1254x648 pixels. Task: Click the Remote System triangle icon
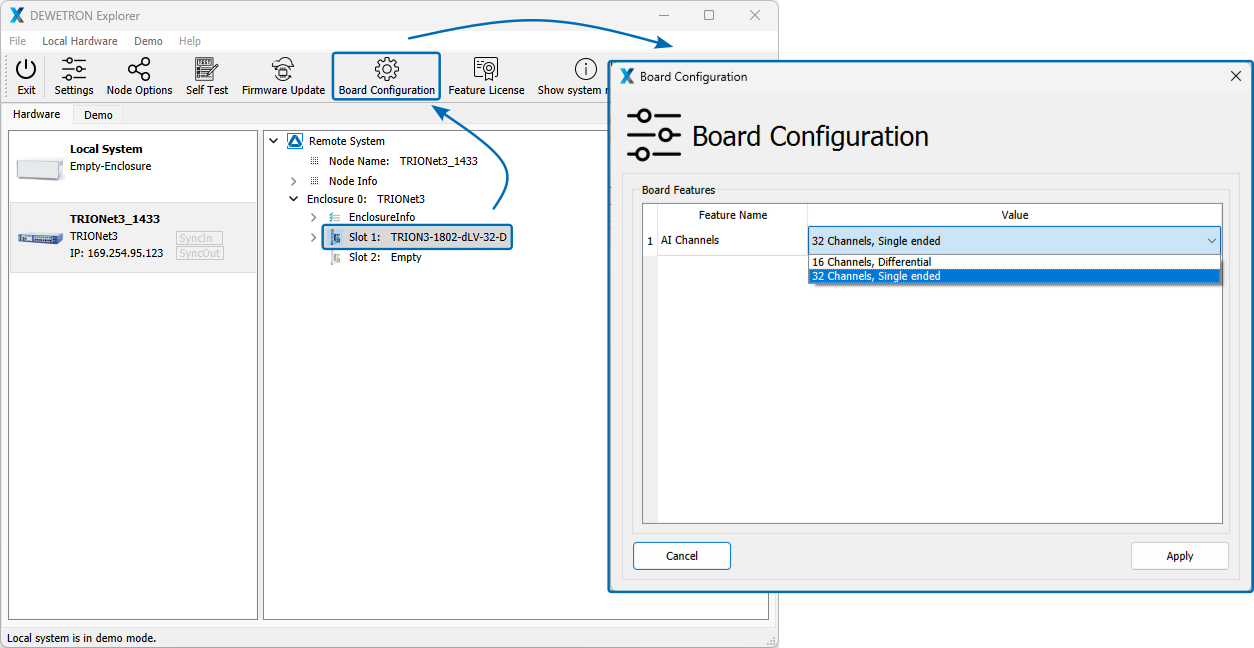pyautogui.click(x=295, y=141)
